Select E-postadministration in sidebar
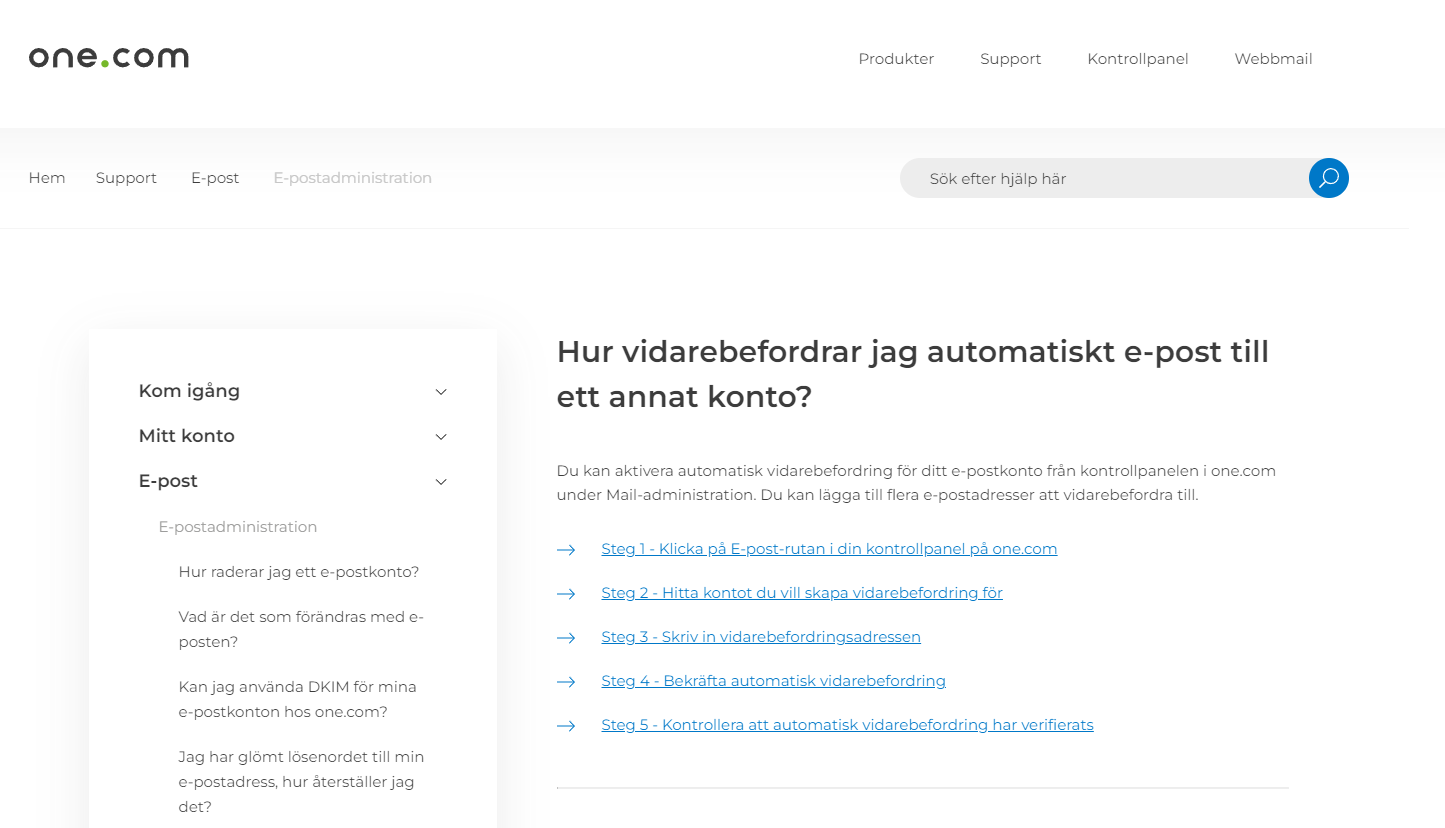1445x828 pixels. coord(238,527)
